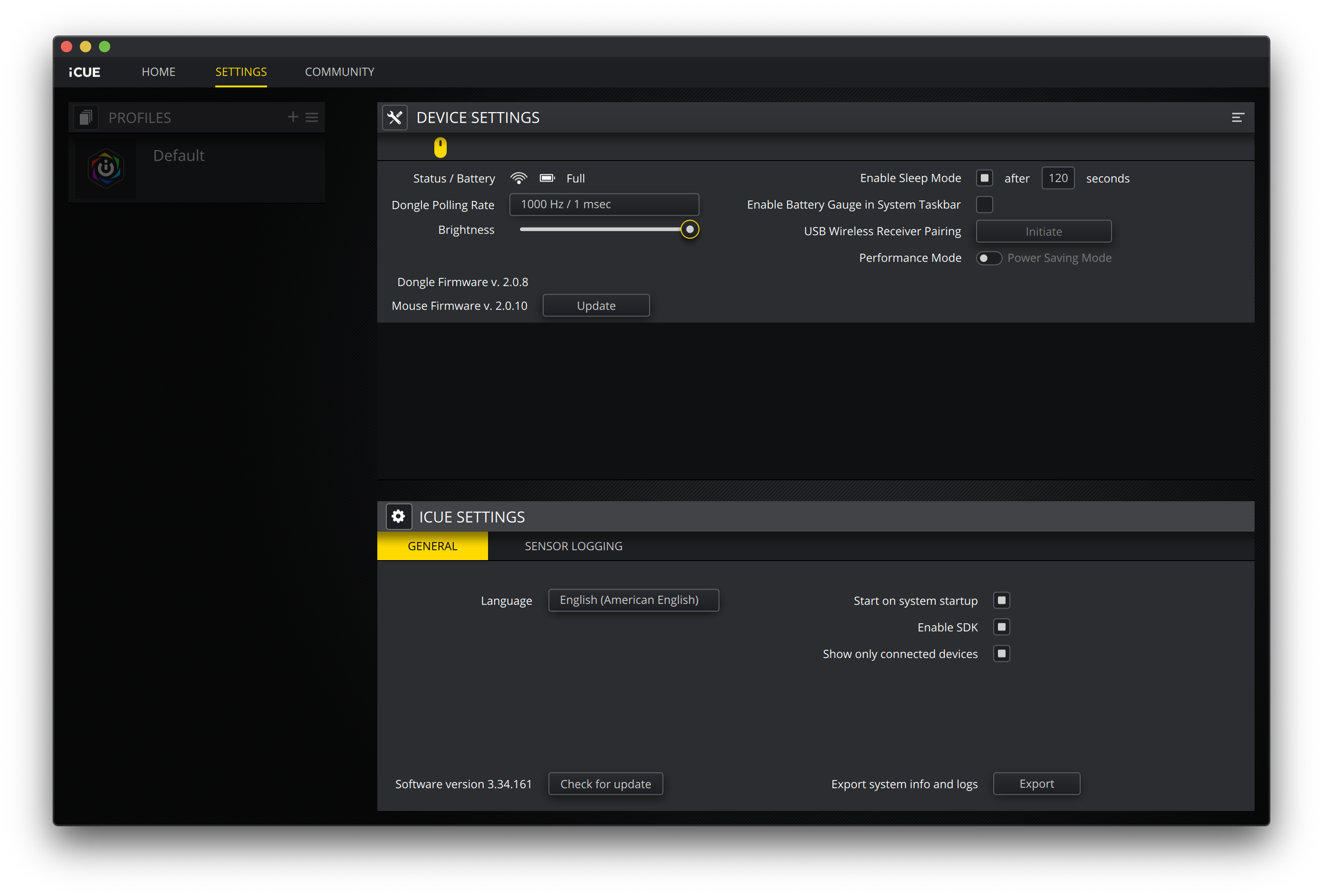The image size is (1323, 896).
Task: Click Software version 3.34.161 text
Action: click(463, 784)
